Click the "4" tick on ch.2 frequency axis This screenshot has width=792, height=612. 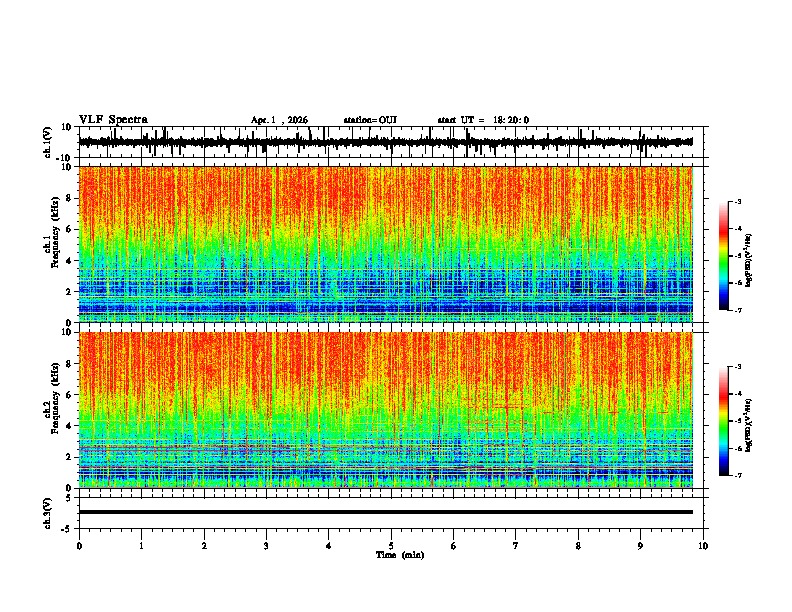70,426
